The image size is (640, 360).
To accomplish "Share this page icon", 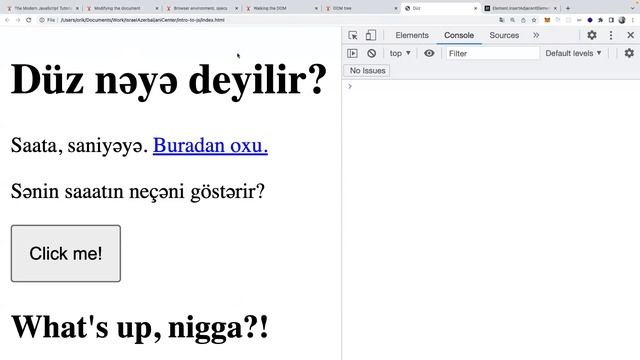I will [523, 20].
